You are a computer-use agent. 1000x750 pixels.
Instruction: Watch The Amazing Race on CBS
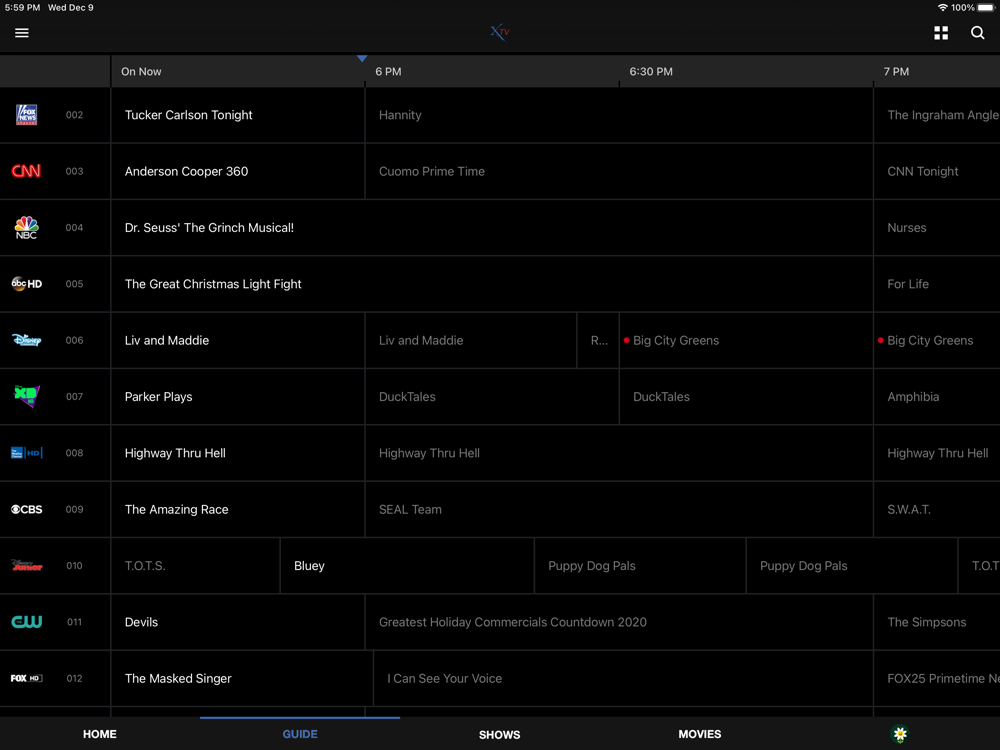click(238, 509)
